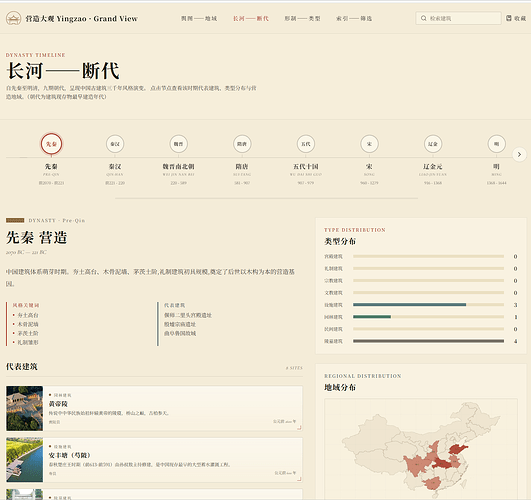Click the timeline next arrow chevron
The height and width of the screenshot is (500, 531).
519,154
